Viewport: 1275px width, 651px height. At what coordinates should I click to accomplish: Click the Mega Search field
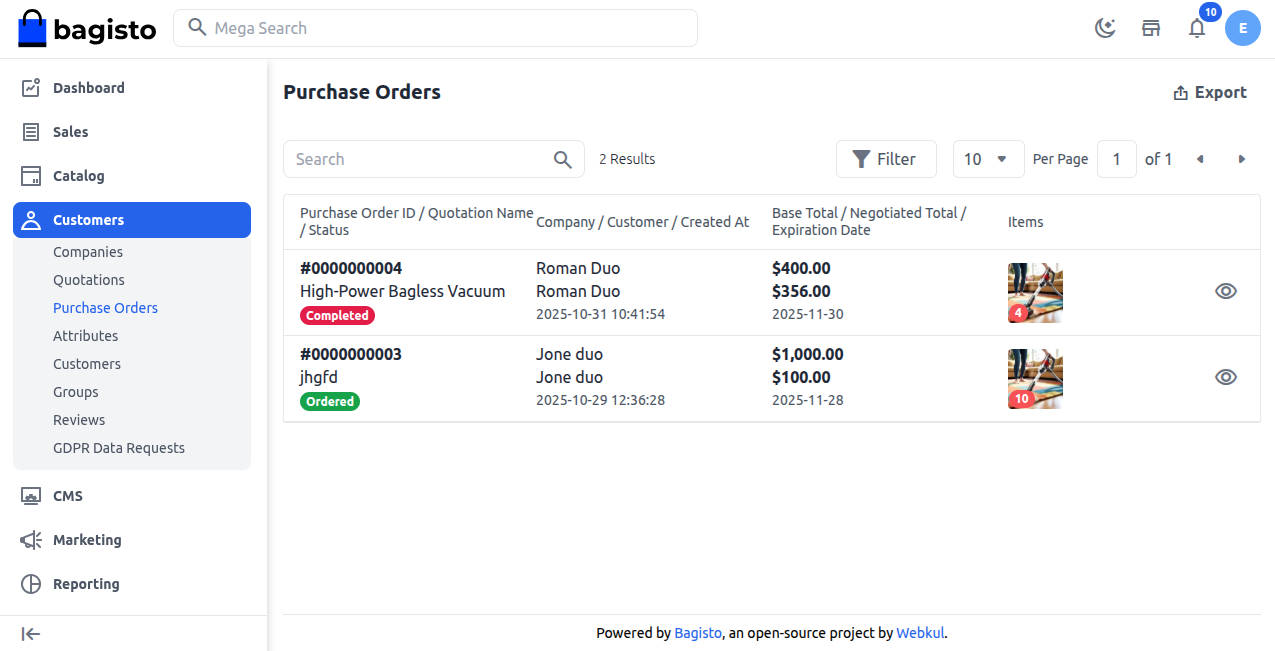(435, 28)
